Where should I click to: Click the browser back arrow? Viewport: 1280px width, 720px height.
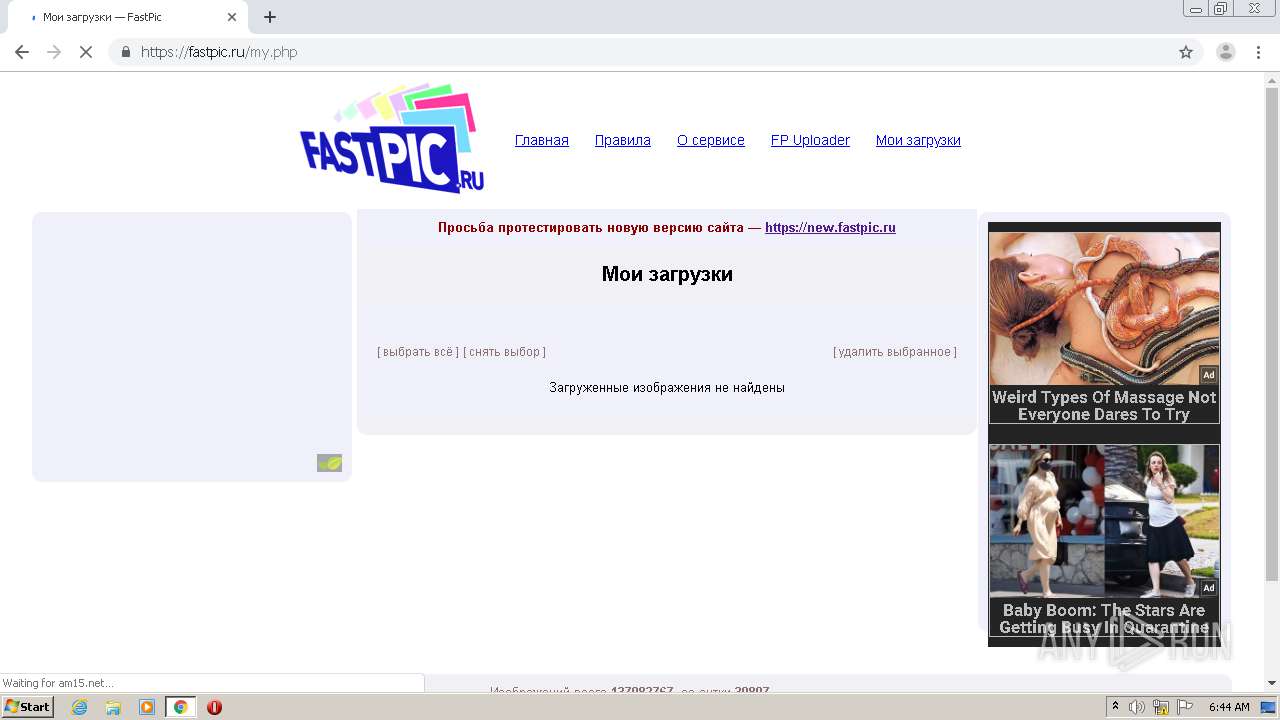pyautogui.click(x=22, y=52)
